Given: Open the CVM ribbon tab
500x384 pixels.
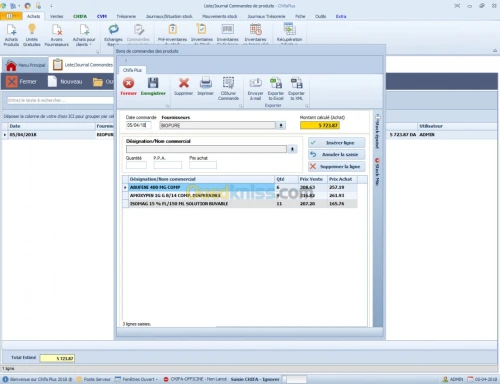Looking at the screenshot, I should [x=102, y=16].
